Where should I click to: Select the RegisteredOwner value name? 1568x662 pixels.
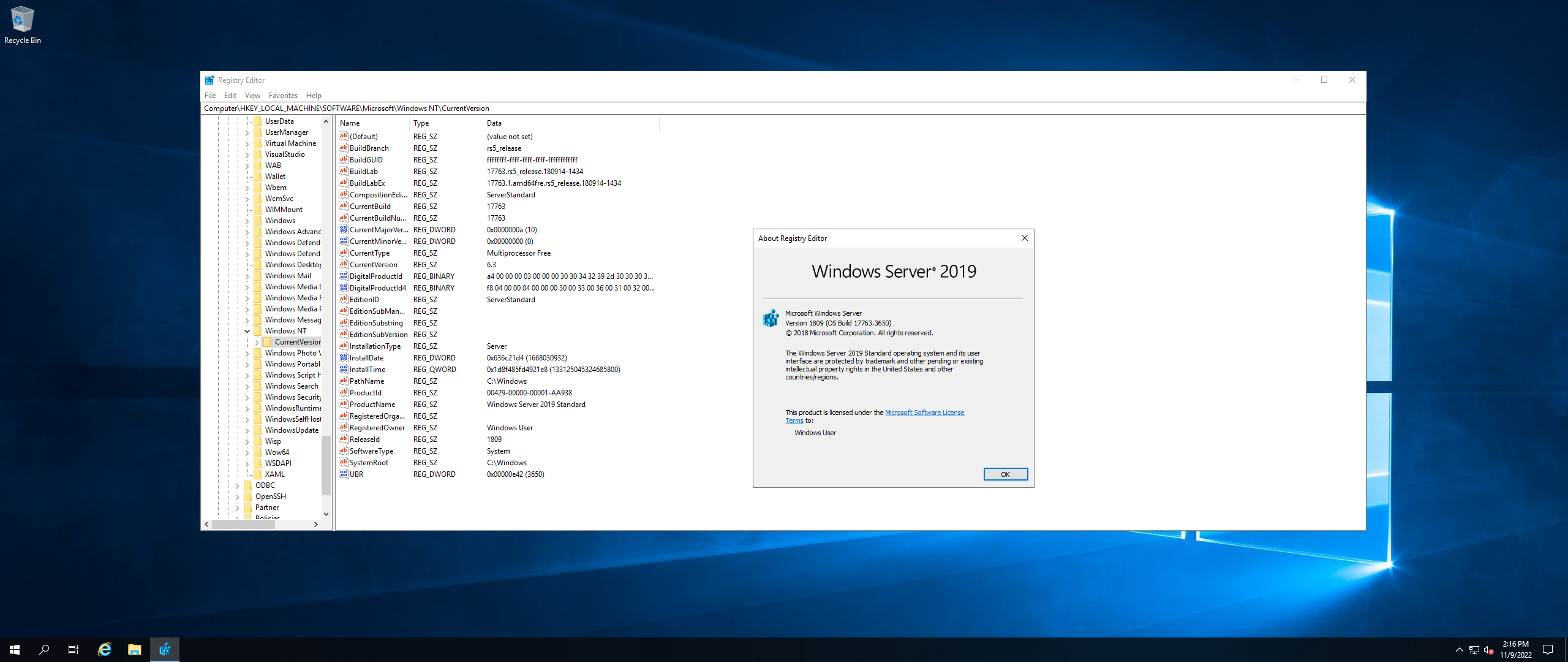pos(377,427)
